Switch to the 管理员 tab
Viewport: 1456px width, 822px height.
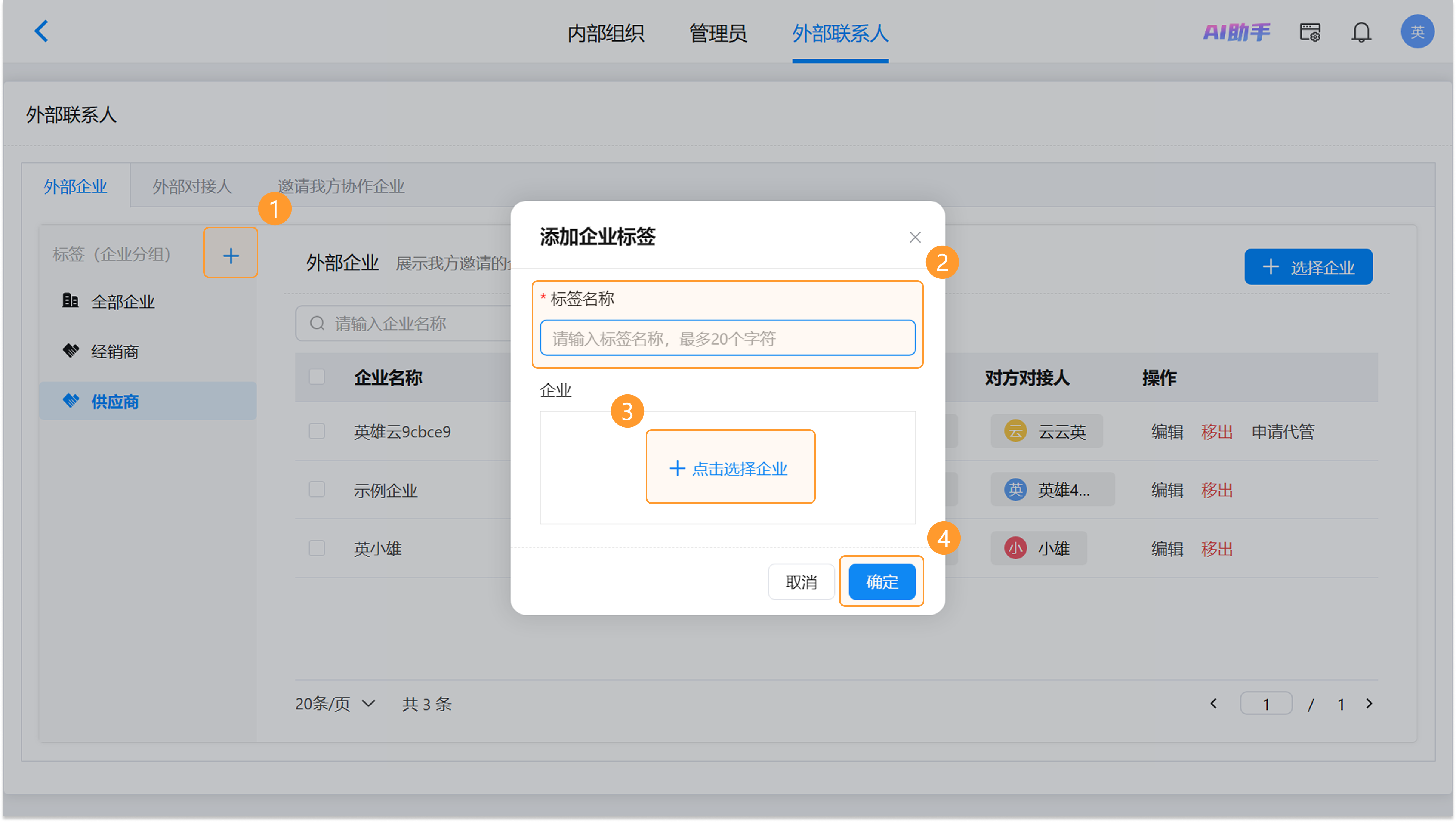718,33
